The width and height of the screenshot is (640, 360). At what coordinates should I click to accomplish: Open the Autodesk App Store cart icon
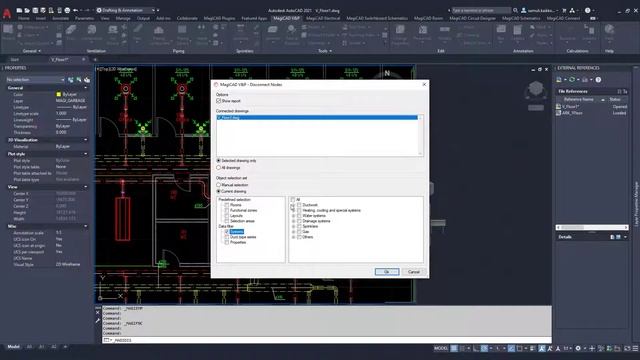click(x=564, y=10)
